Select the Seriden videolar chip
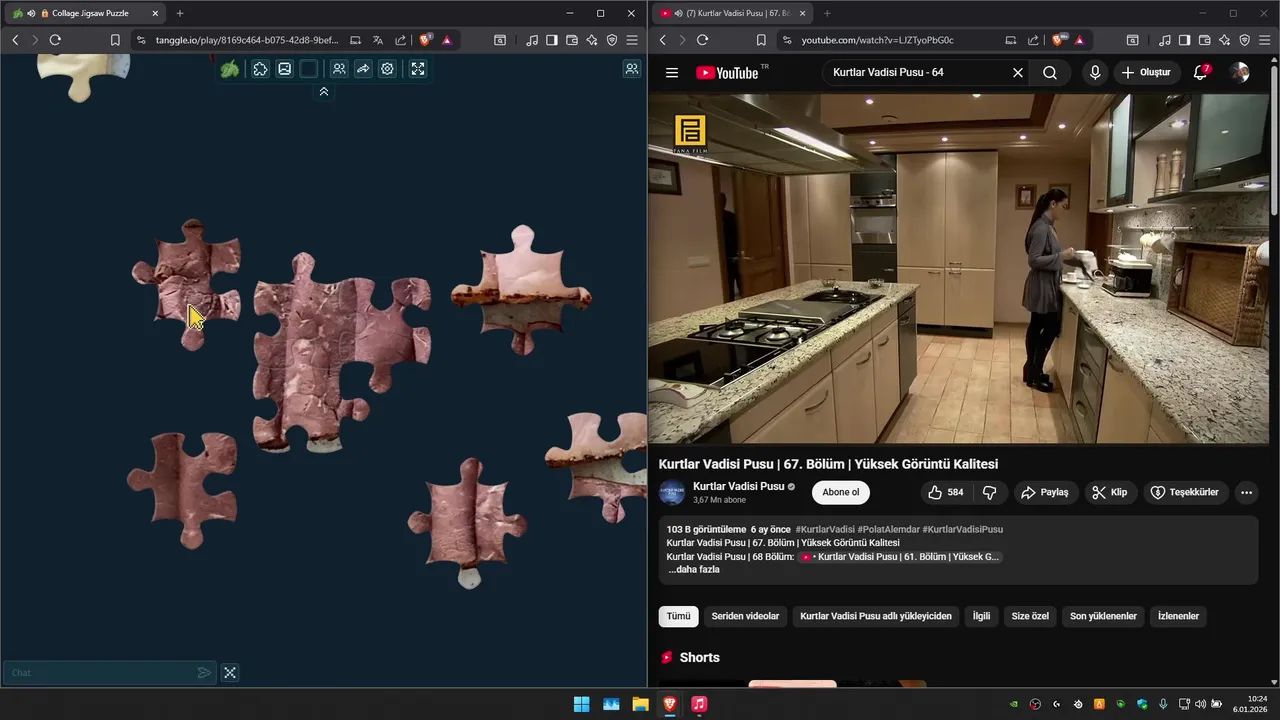 [x=745, y=616]
